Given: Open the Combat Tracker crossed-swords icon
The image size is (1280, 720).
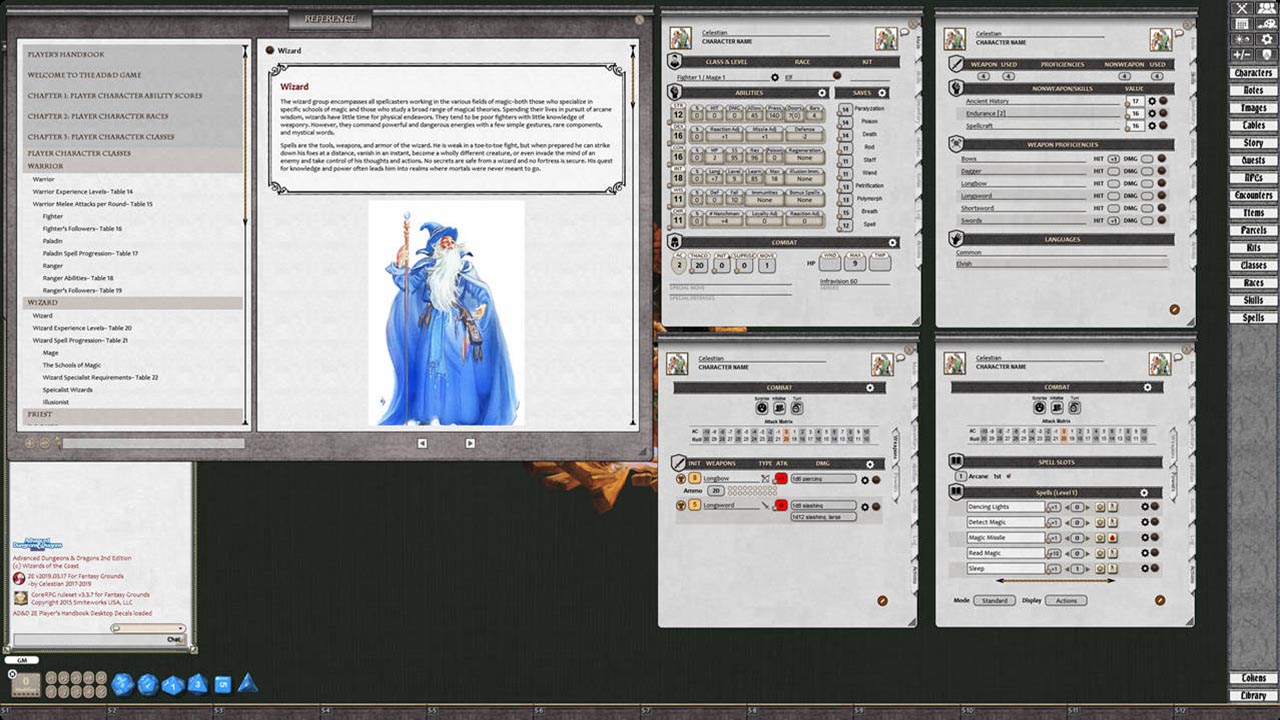Looking at the screenshot, I should coord(1242,8).
